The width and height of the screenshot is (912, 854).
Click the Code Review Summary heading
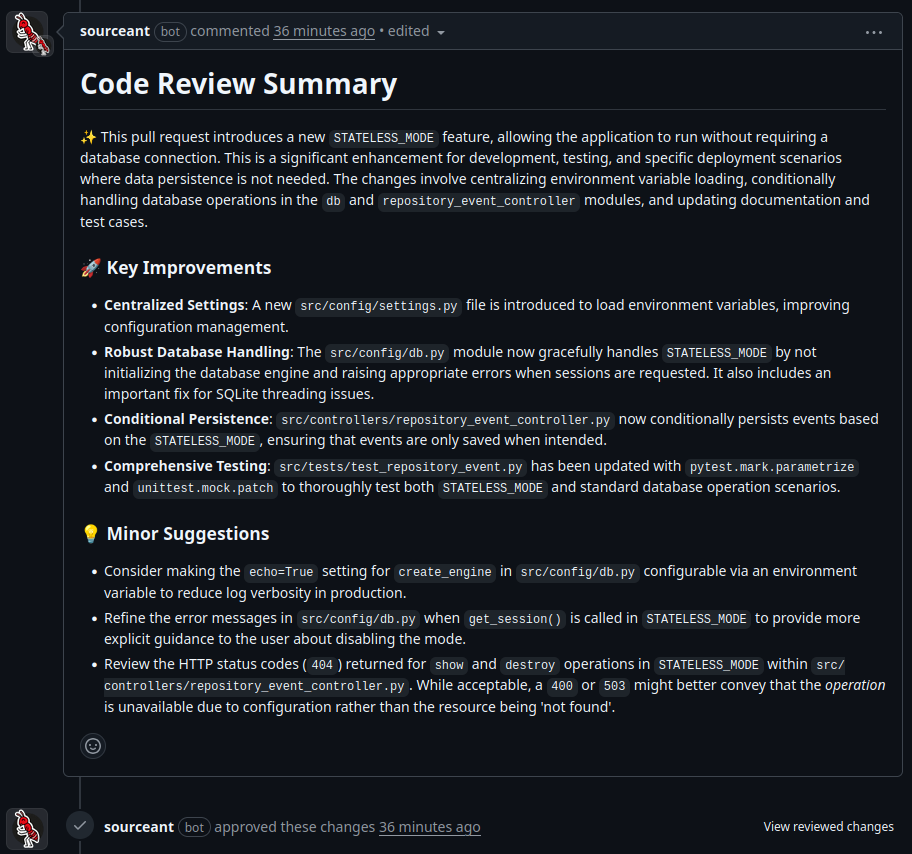tap(238, 84)
